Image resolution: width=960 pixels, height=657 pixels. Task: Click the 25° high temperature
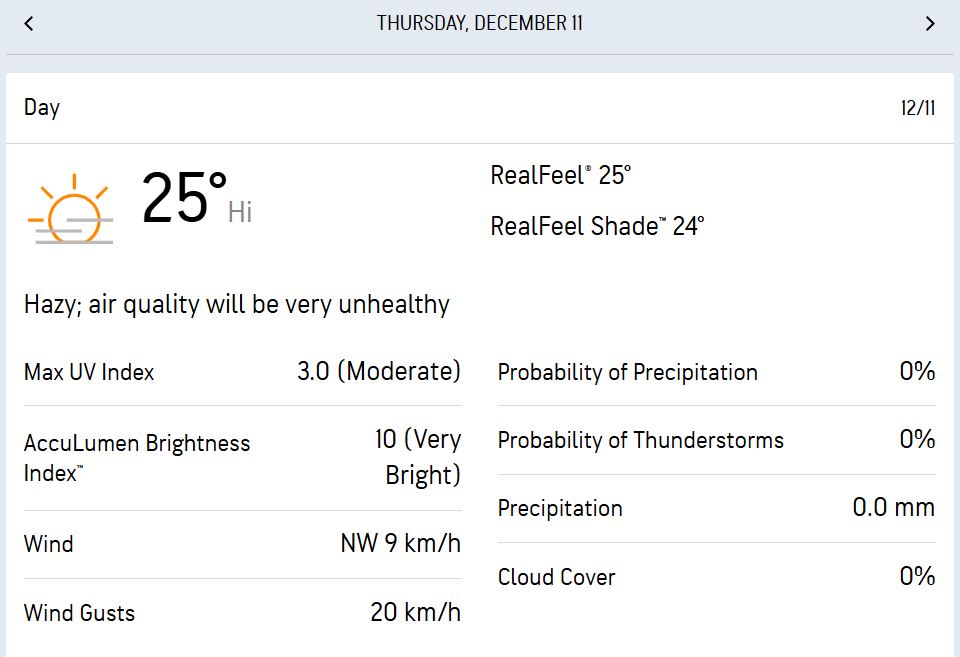185,198
